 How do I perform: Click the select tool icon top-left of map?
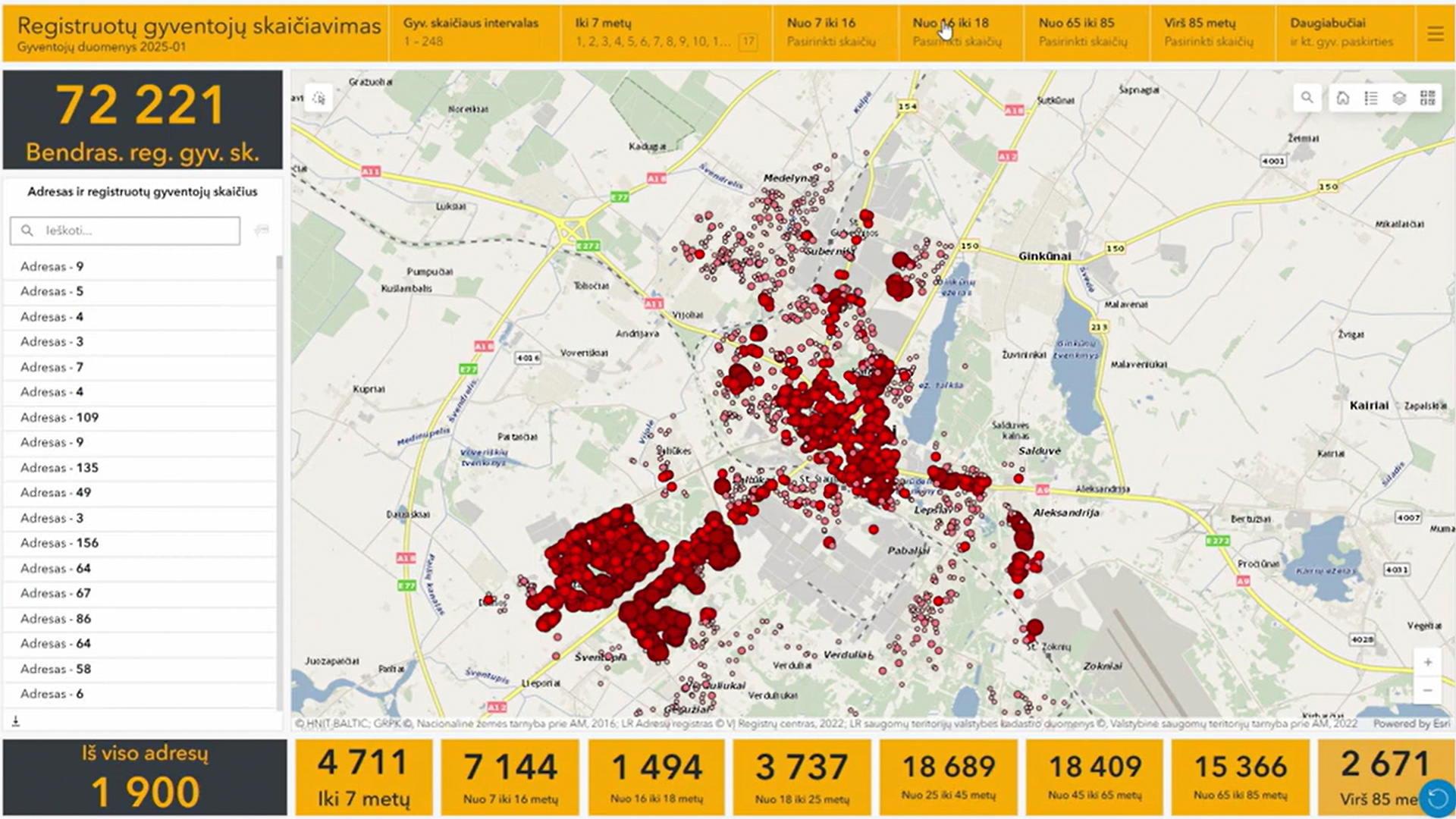point(318,99)
